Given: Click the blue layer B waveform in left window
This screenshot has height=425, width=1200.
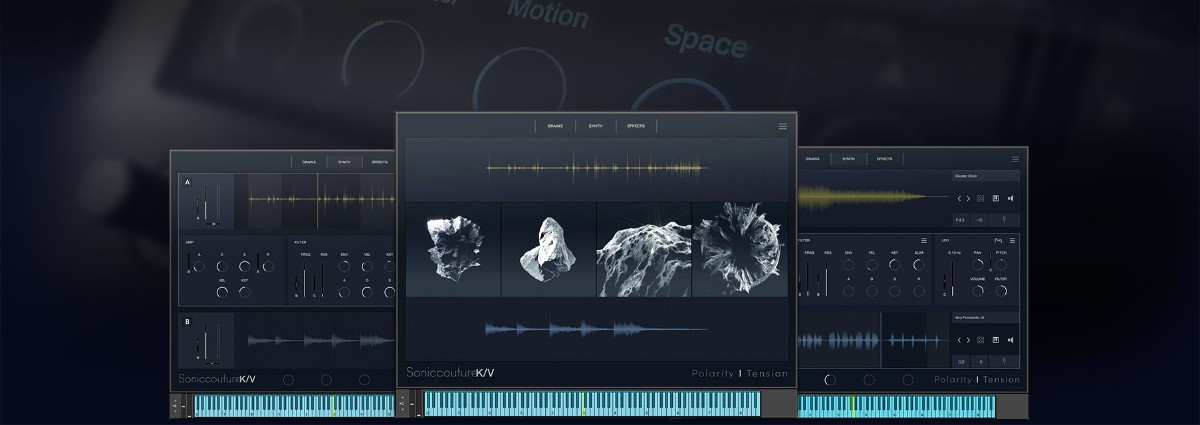Looking at the screenshot, I should point(322,340).
